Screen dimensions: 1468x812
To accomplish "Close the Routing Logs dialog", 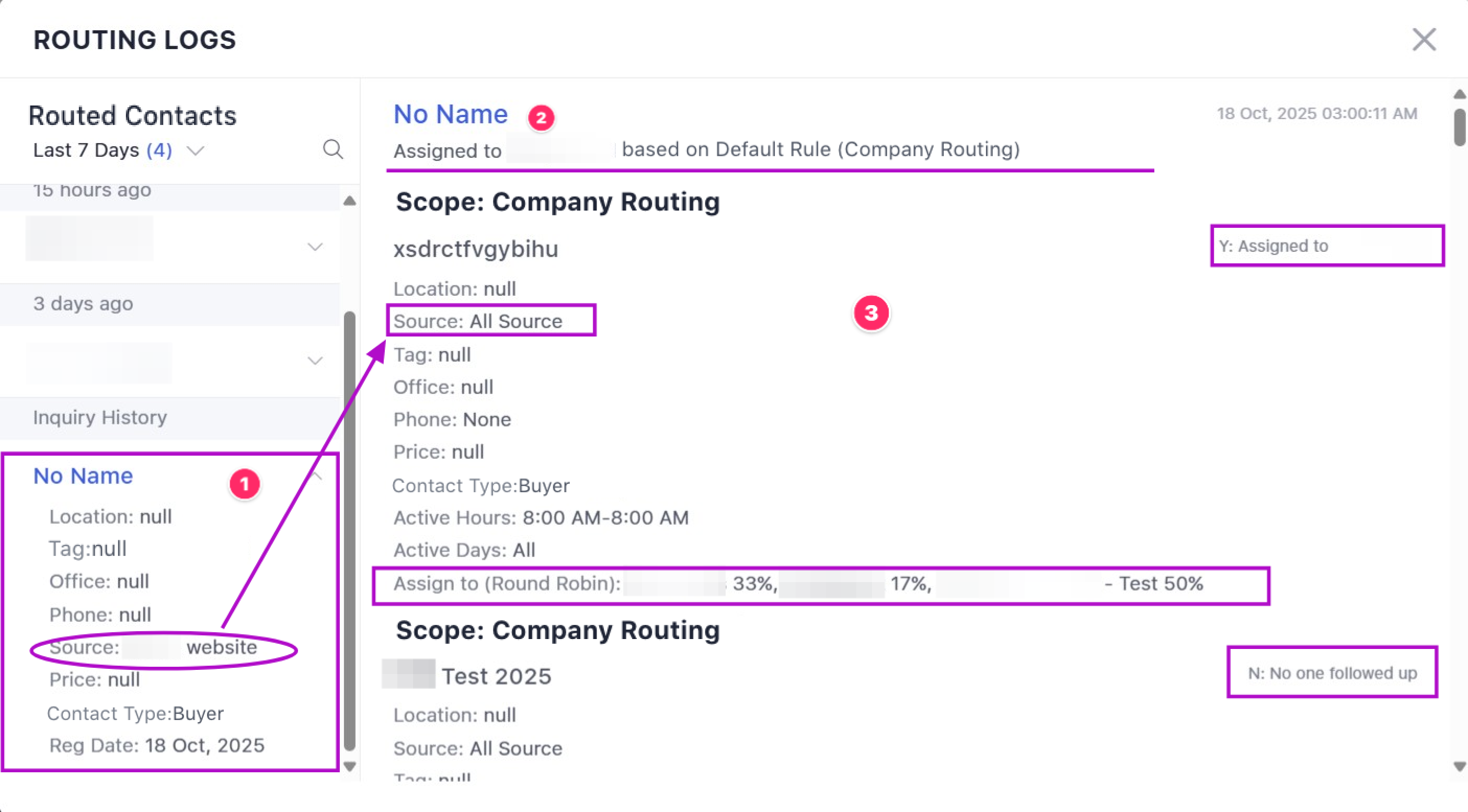I will (x=1424, y=40).
